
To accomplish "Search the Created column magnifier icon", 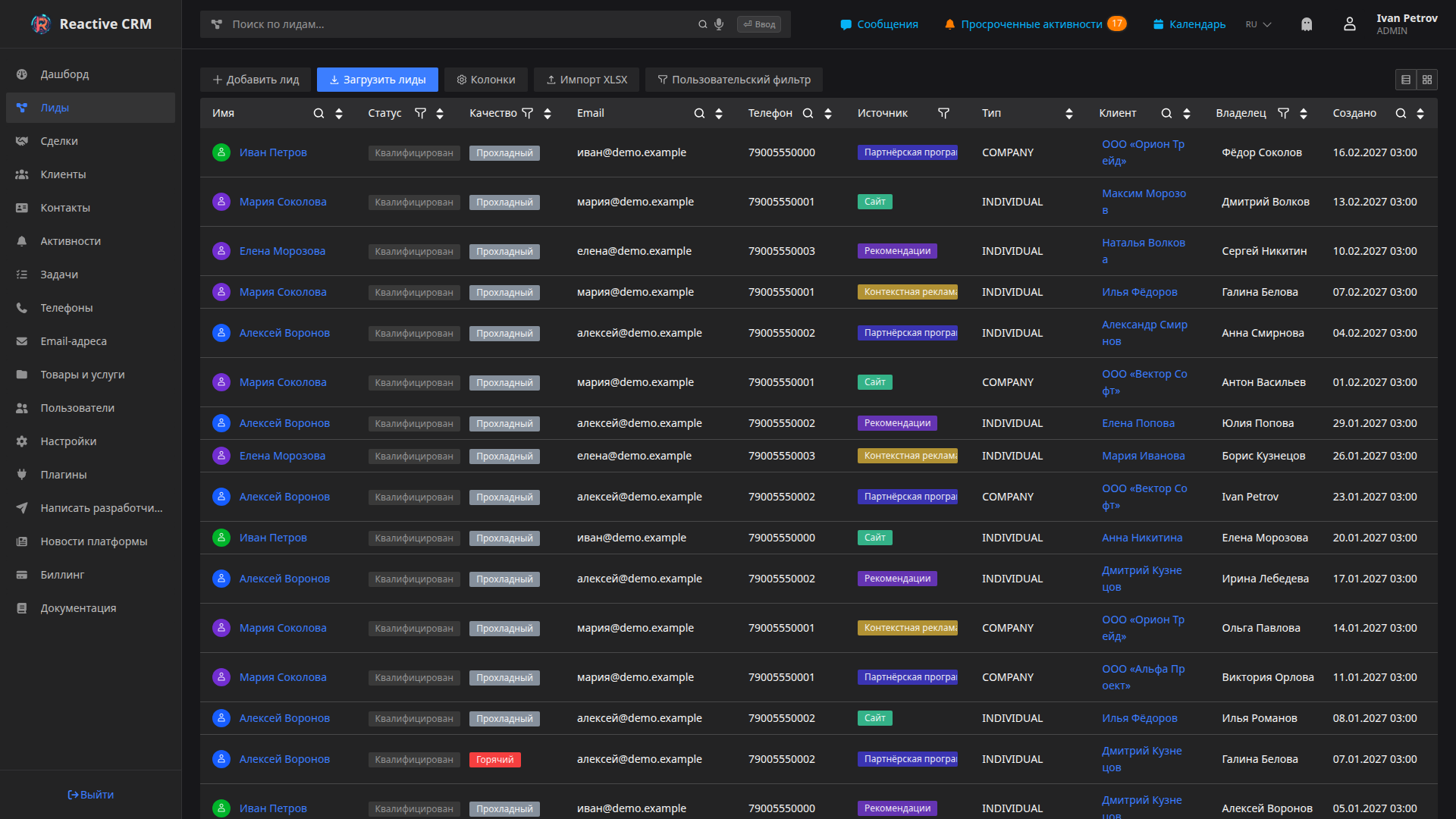I will 1401,113.
